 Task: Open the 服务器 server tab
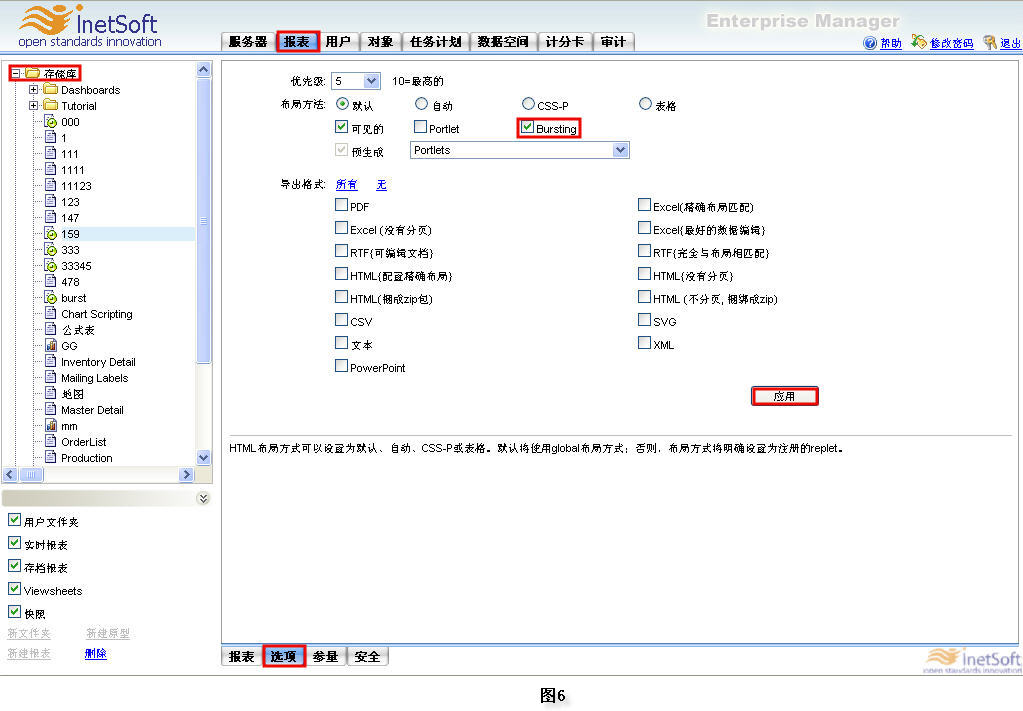pos(248,42)
